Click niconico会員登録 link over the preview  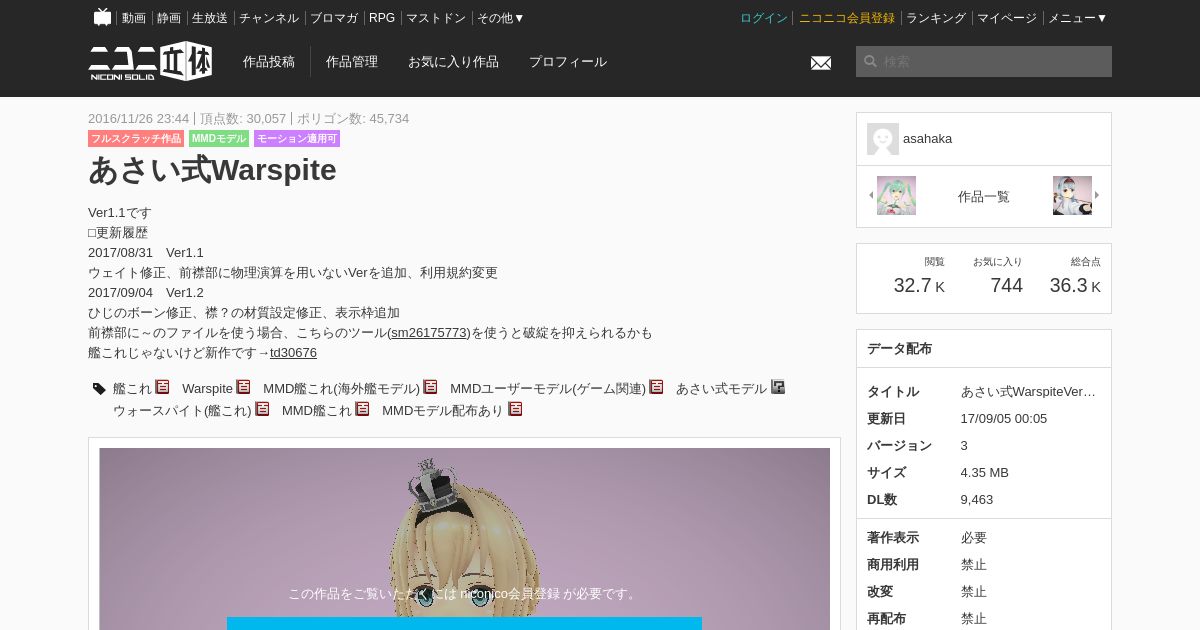(x=509, y=593)
